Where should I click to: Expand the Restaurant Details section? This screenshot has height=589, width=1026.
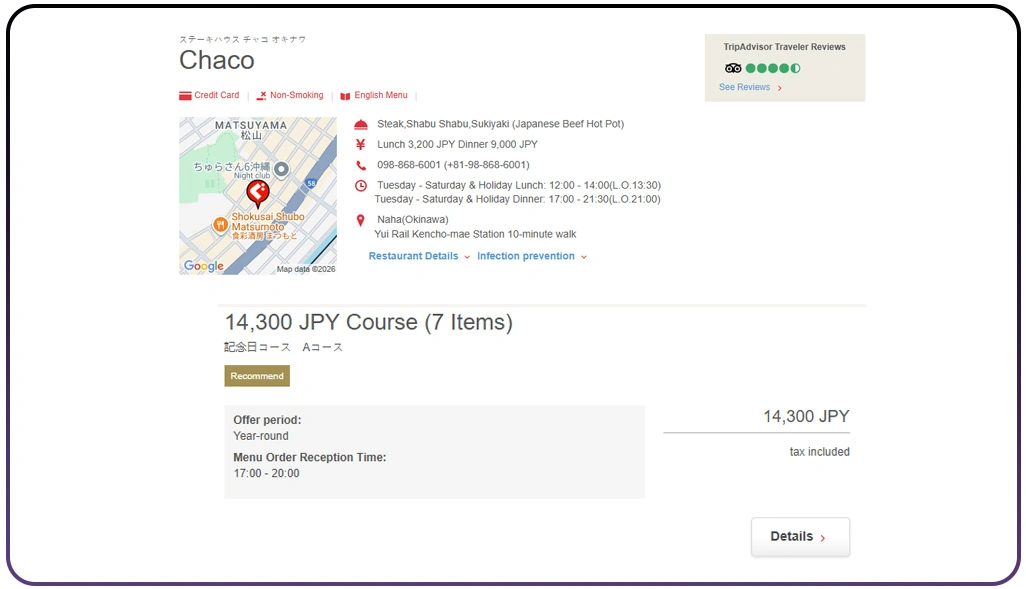tap(415, 256)
